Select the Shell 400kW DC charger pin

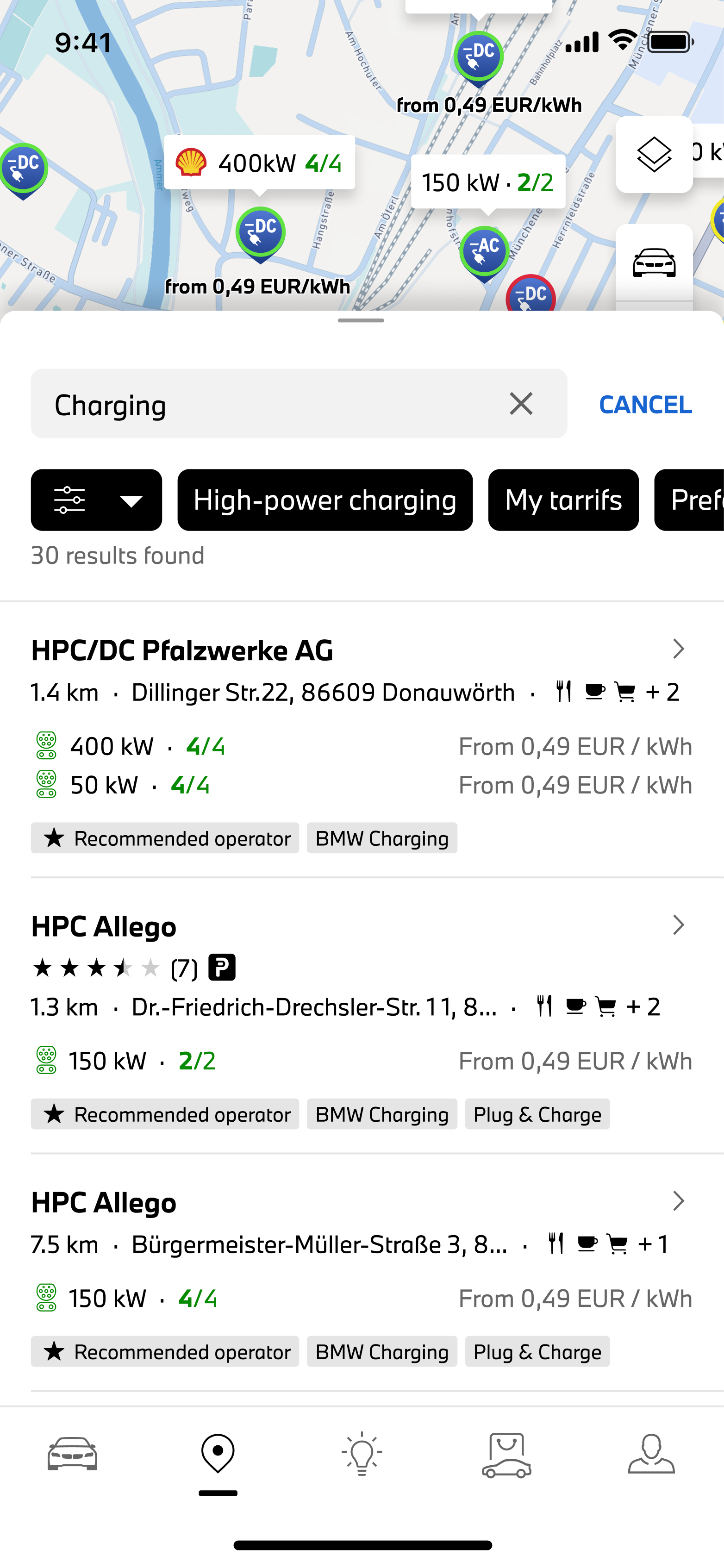261,234
